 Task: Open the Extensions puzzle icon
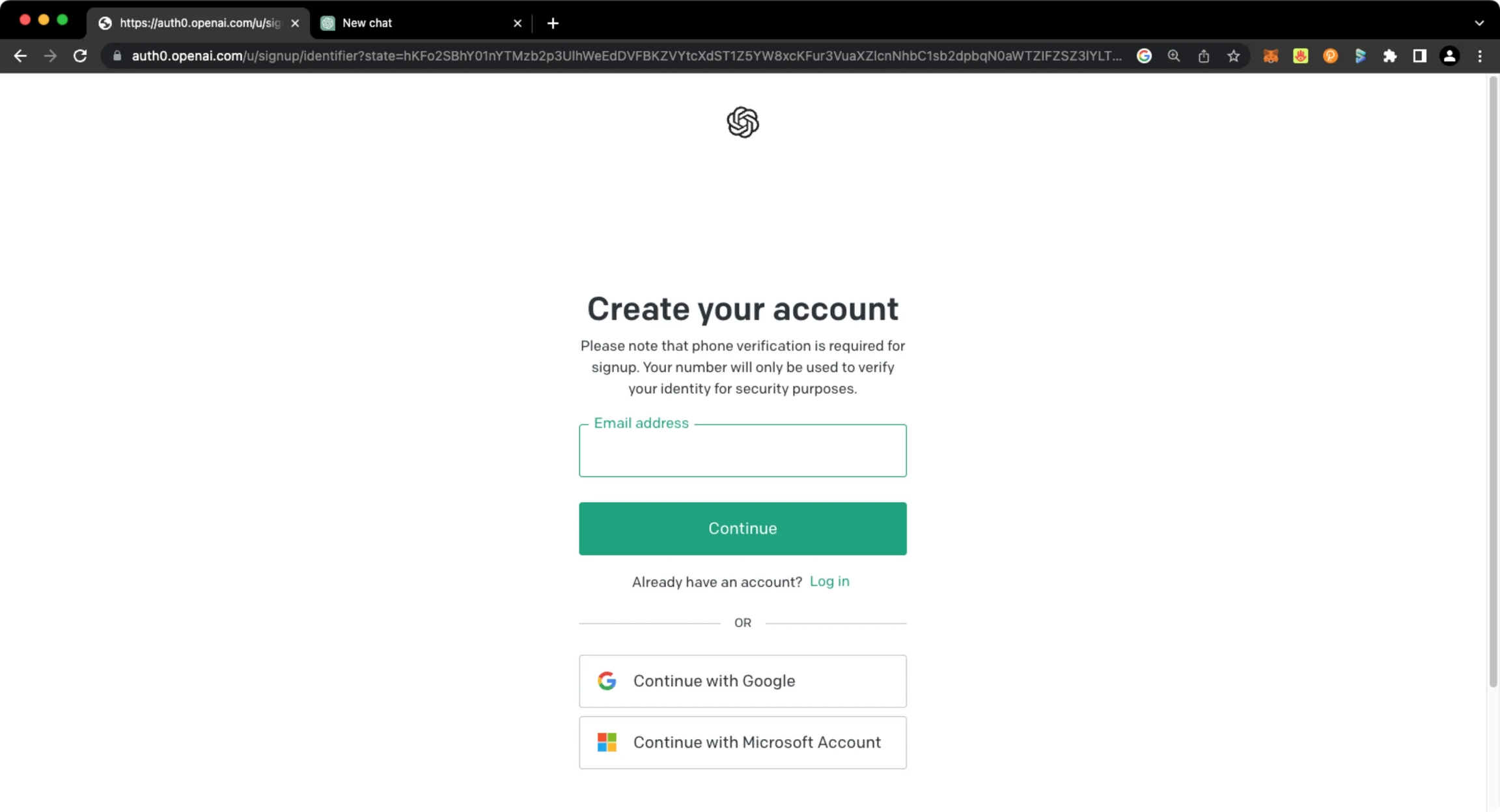(x=1390, y=56)
